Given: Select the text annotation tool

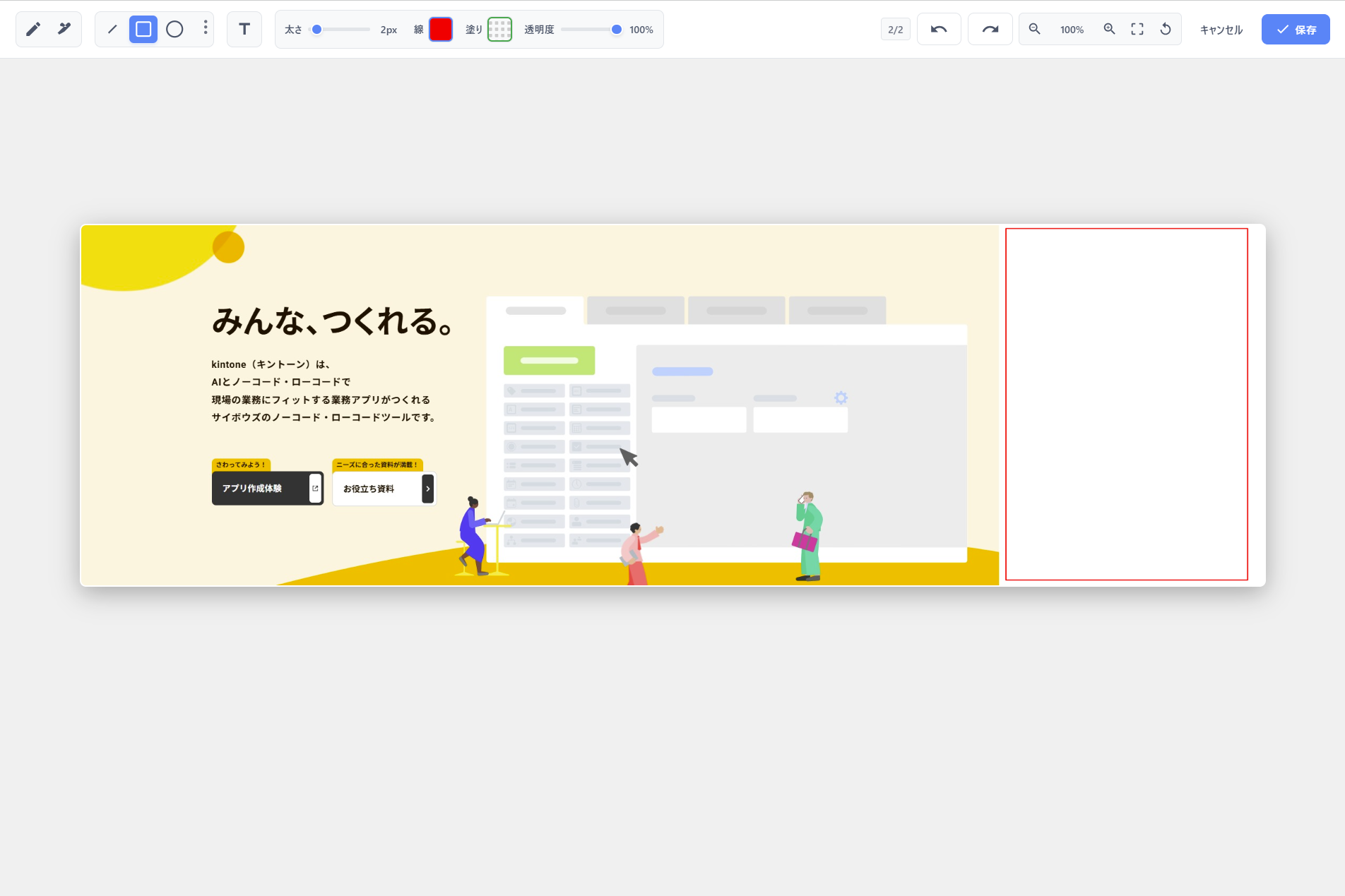Looking at the screenshot, I should coord(244,29).
